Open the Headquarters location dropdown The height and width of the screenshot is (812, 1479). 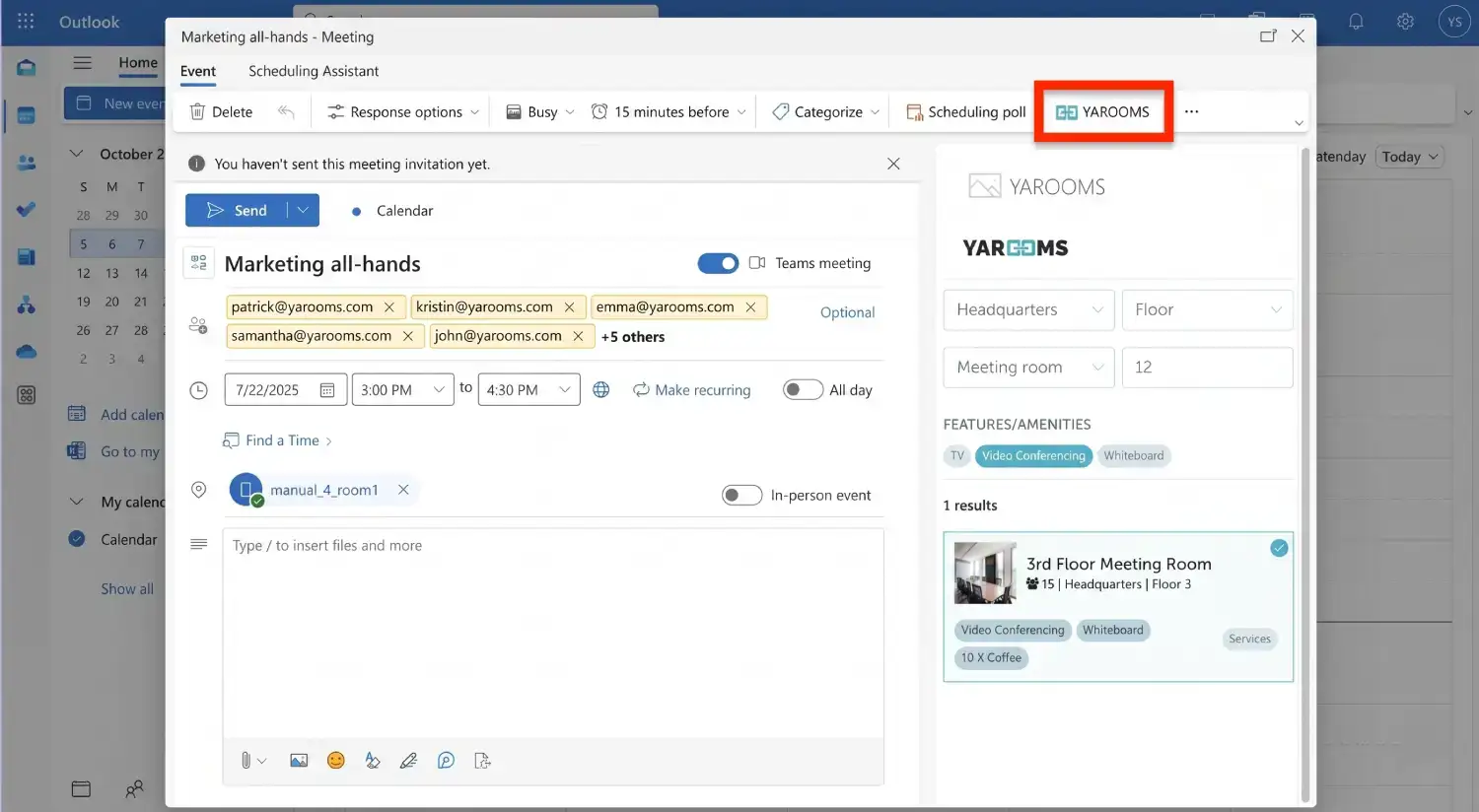(x=1028, y=309)
